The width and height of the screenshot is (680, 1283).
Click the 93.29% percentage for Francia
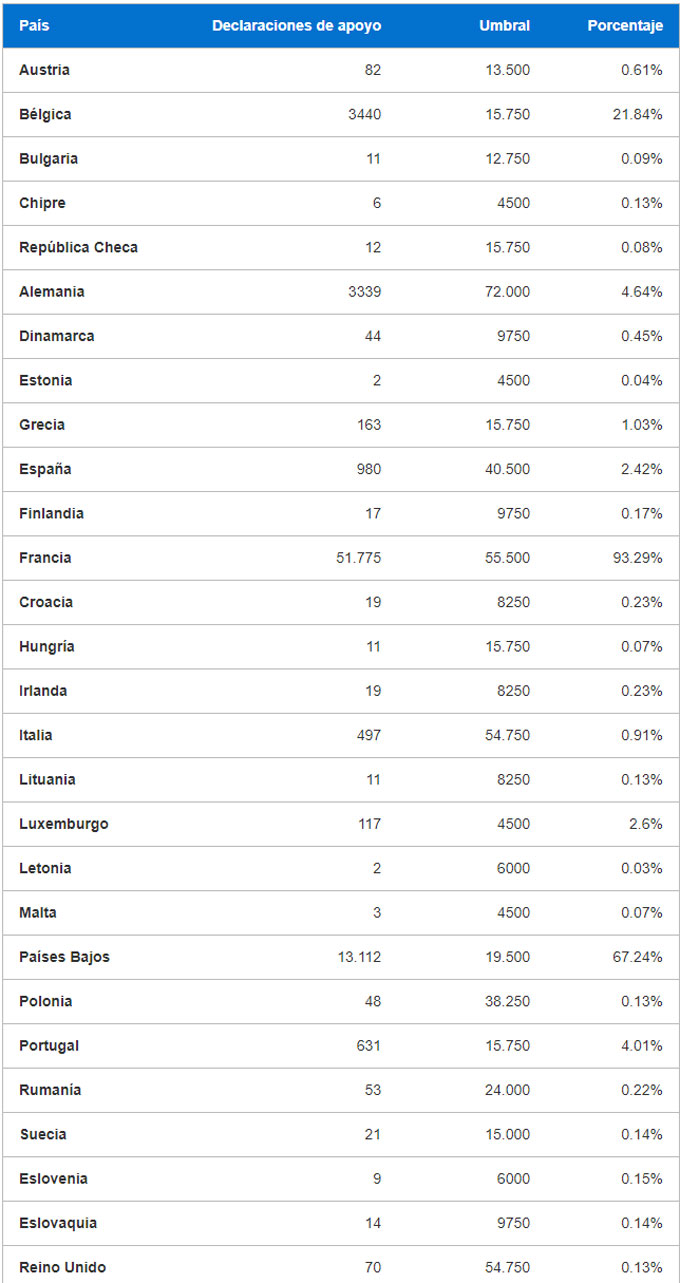pyautogui.click(x=637, y=558)
